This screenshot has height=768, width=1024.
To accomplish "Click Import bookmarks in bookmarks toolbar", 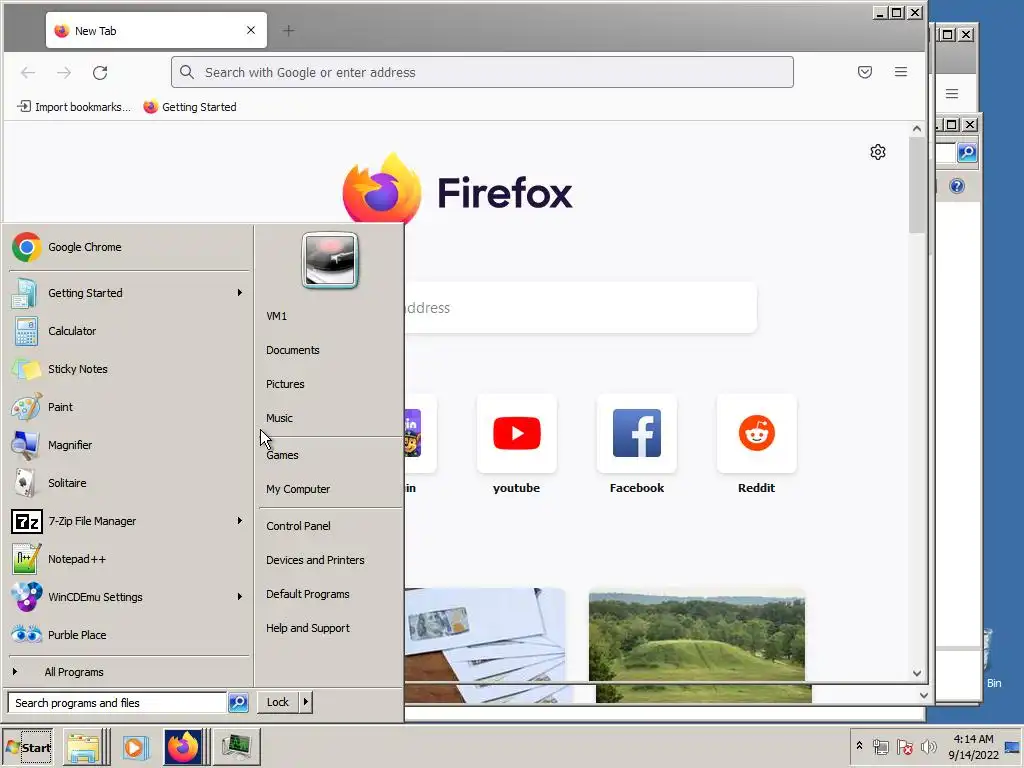I will (74, 106).
